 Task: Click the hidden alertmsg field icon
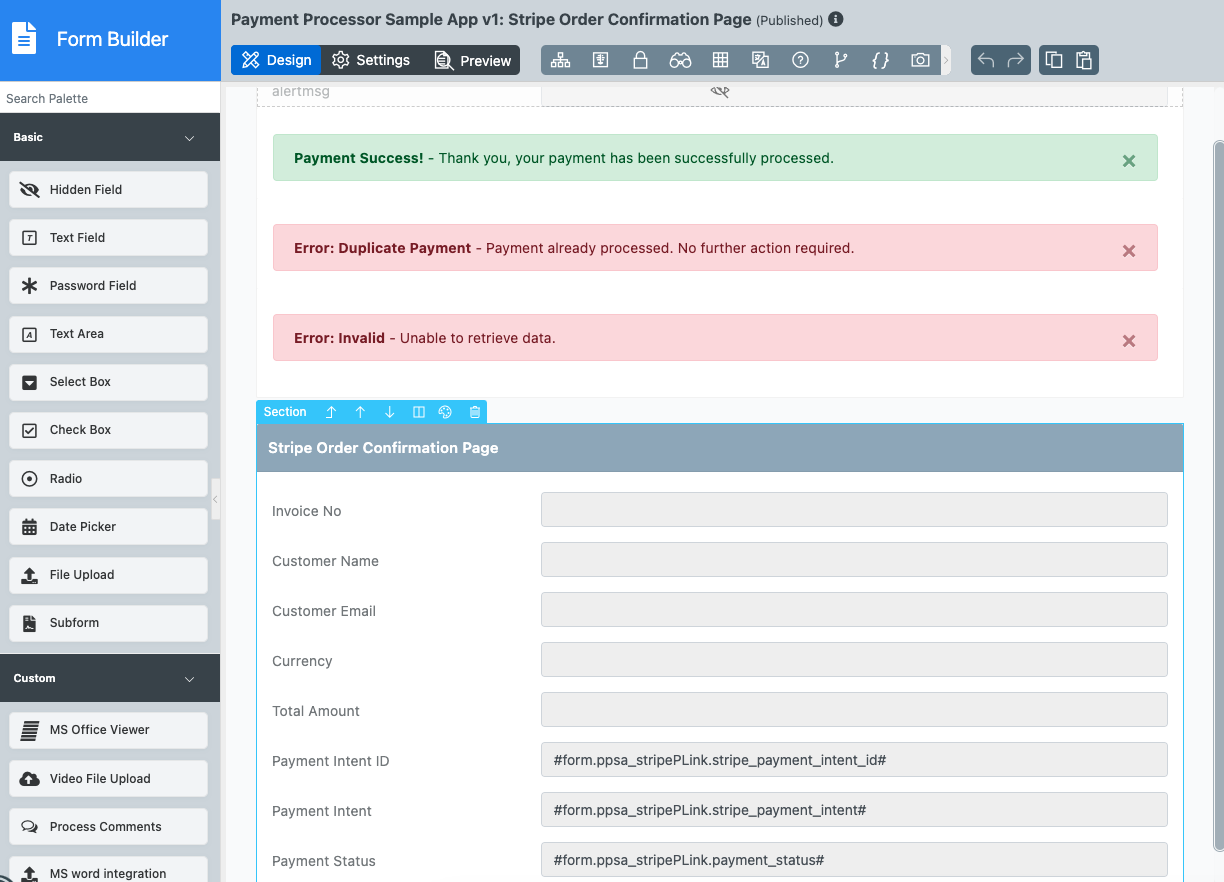(x=720, y=92)
